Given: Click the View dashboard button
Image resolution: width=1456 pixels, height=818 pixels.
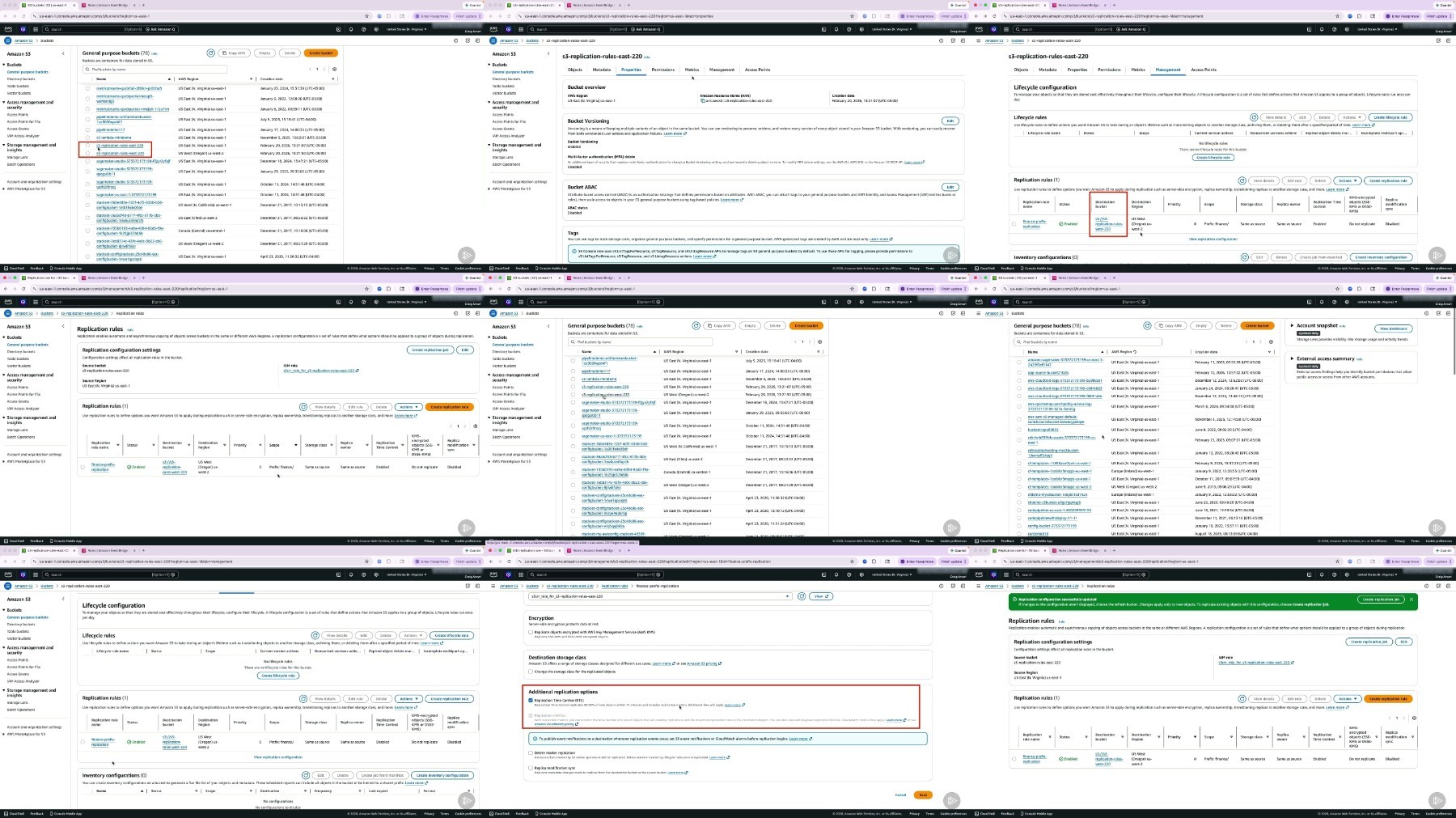Looking at the screenshot, I should coord(1395,328).
